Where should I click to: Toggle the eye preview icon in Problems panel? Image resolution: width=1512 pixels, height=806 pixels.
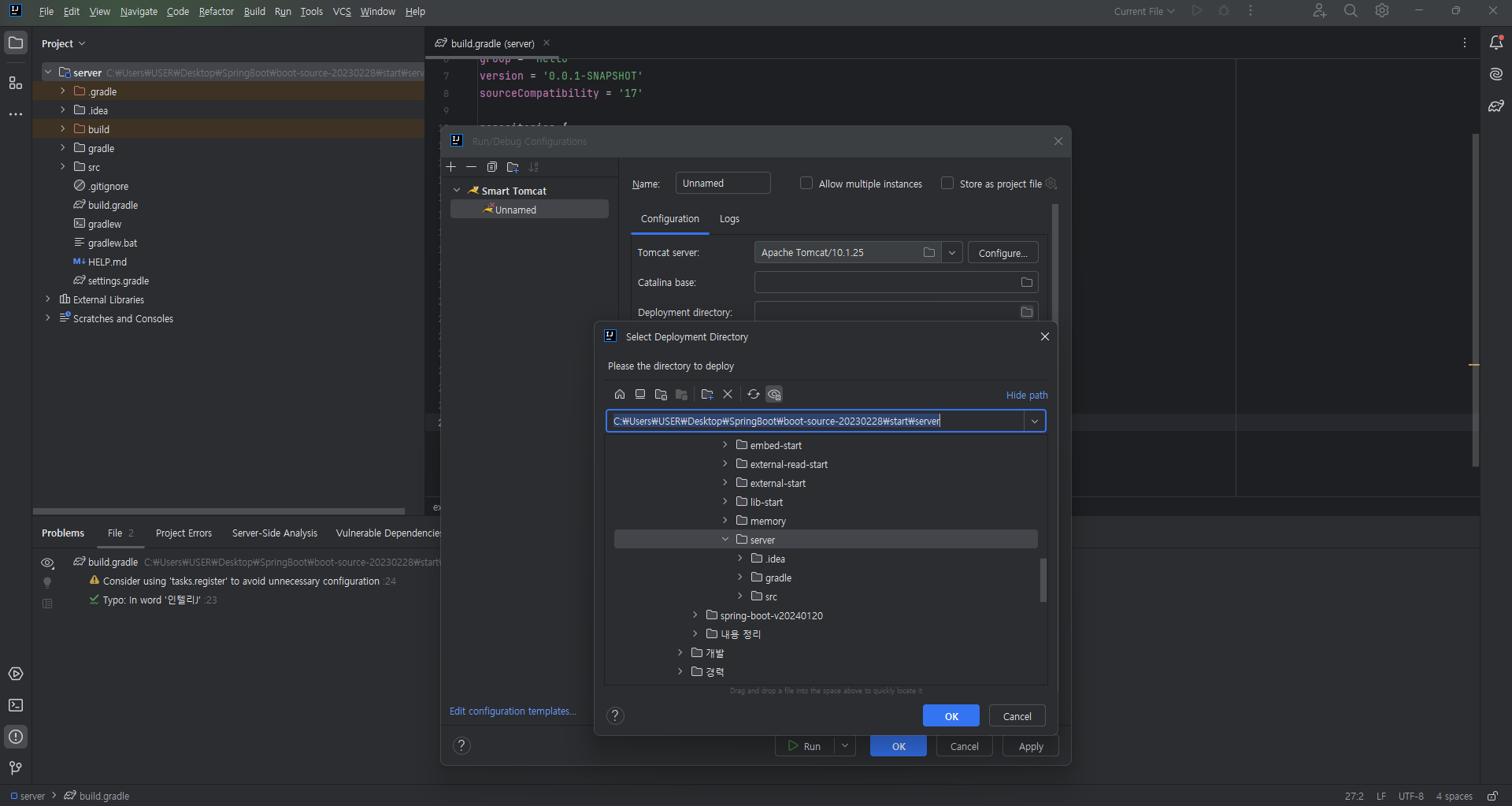pyautogui.click(x=47, y=563)
